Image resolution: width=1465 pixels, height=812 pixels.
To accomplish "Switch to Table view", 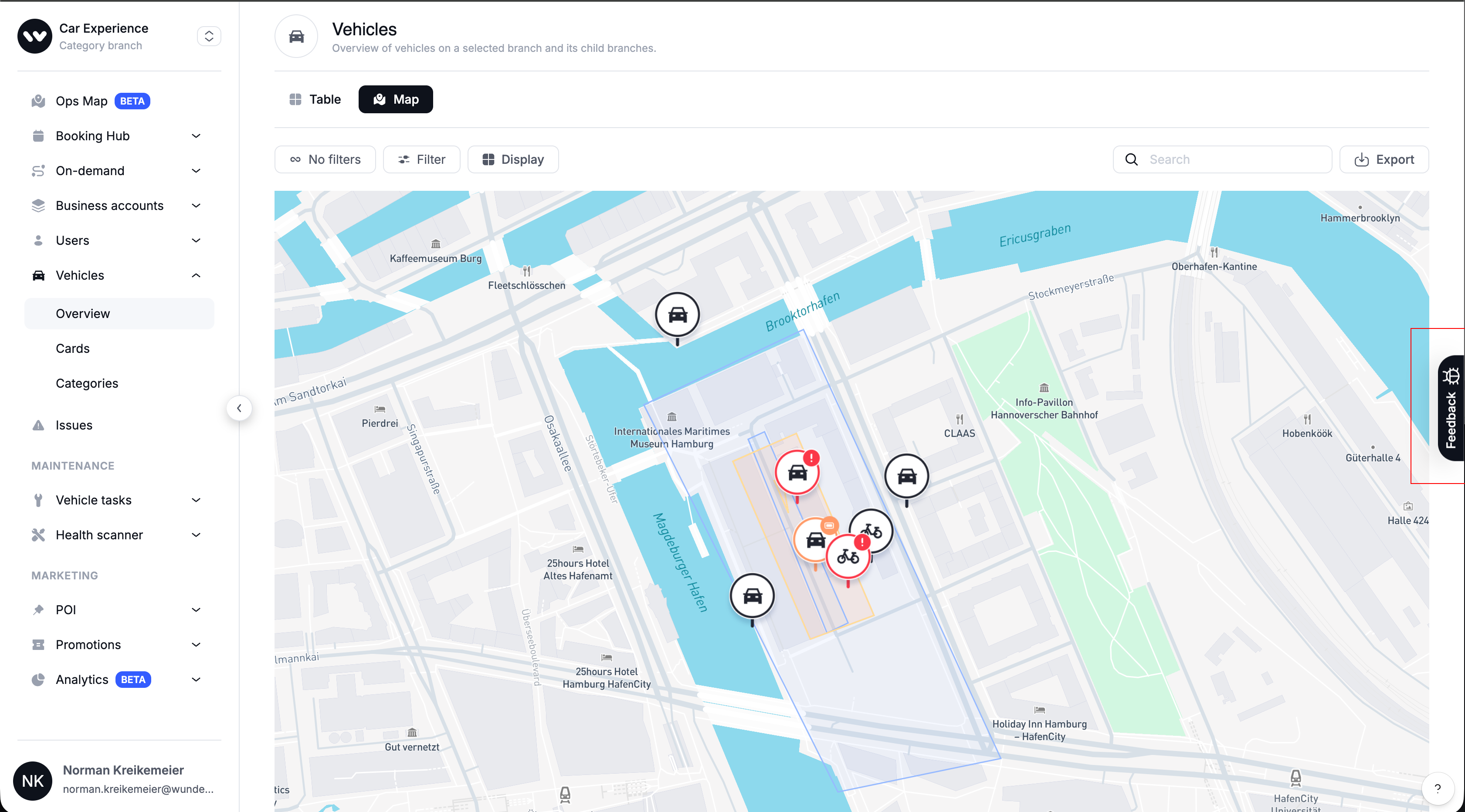I will [x=315, y=99].
